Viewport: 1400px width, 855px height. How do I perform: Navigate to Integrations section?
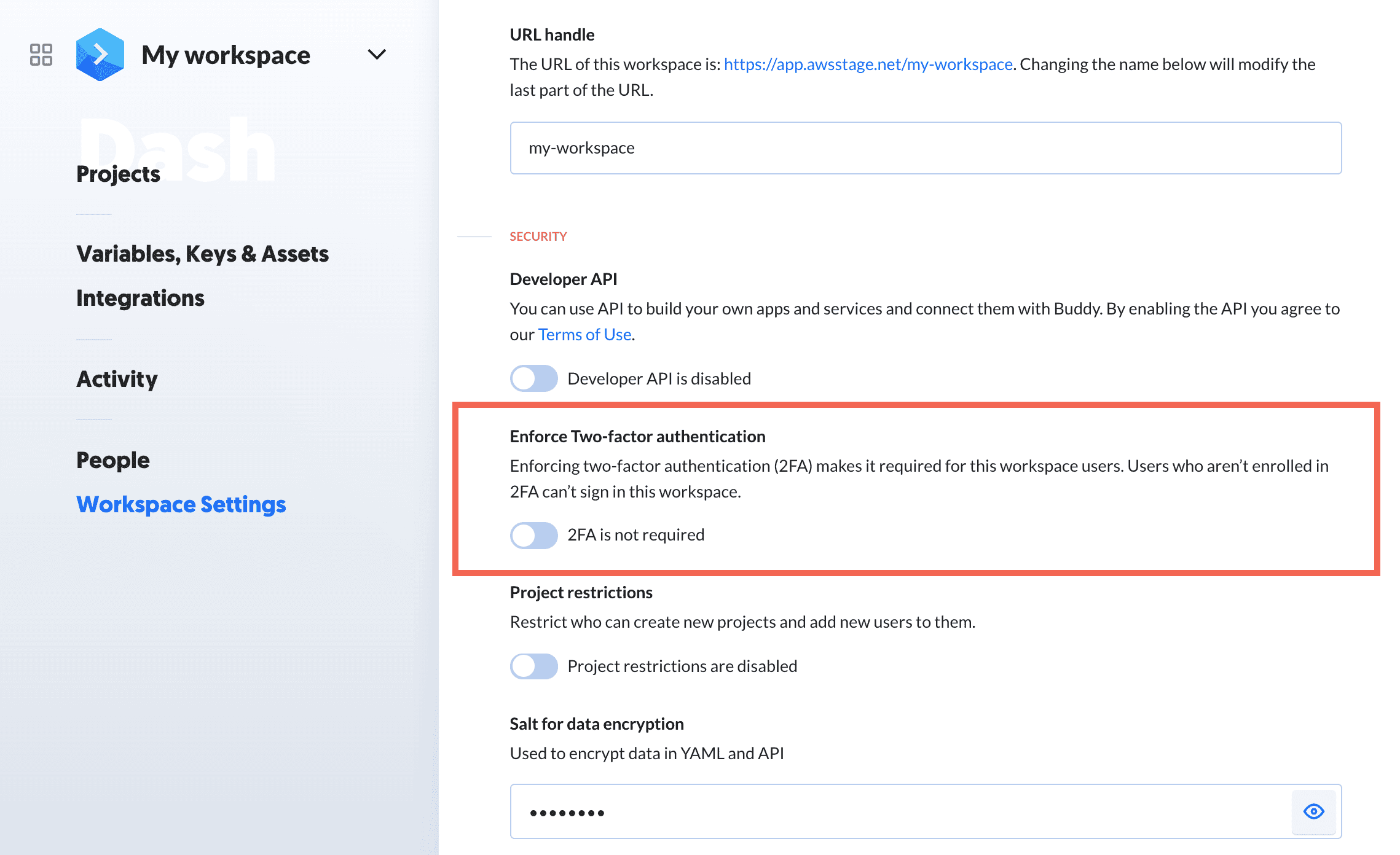point(140,297)
